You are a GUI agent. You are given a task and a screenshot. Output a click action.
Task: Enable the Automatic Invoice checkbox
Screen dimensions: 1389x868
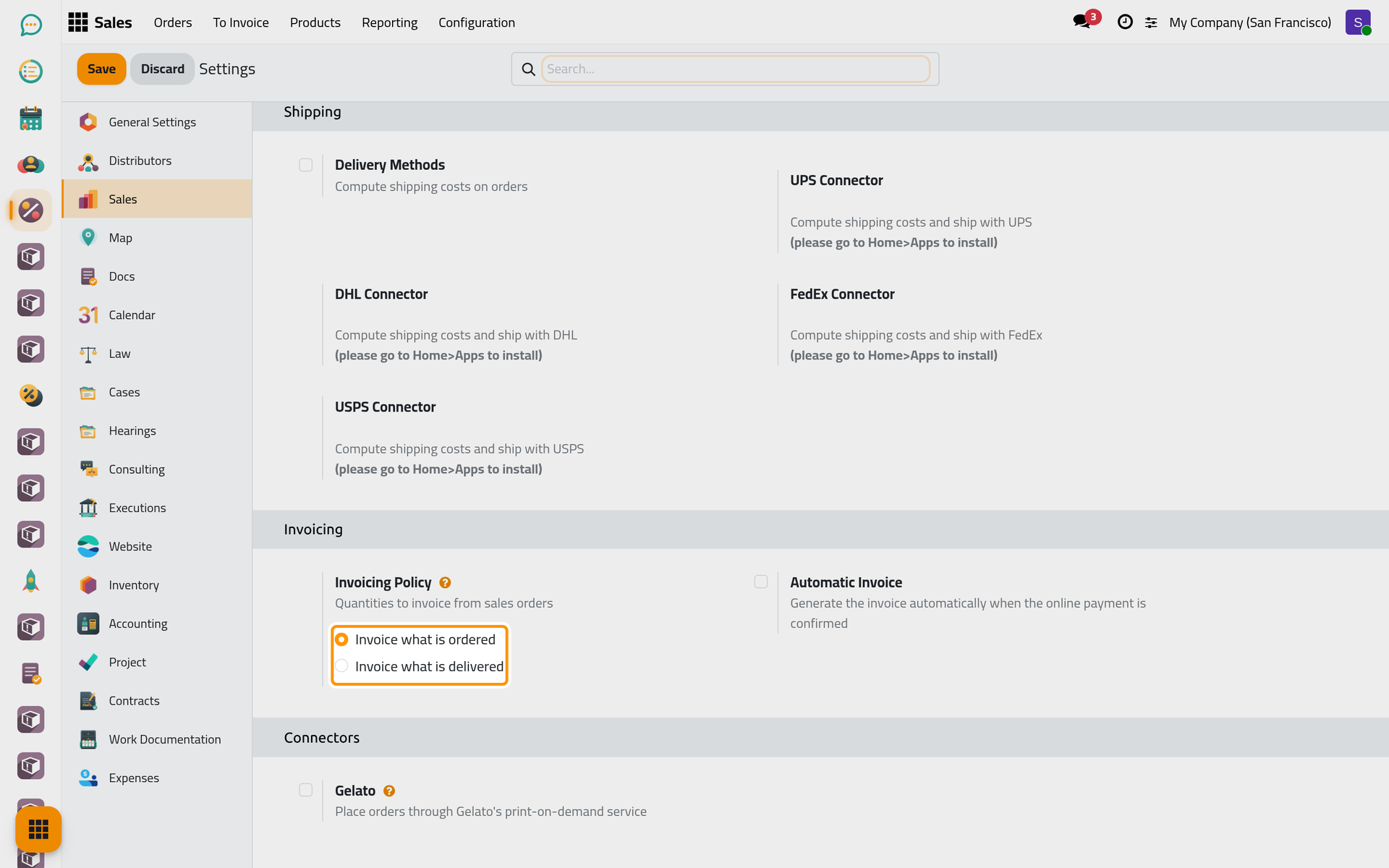click(761, 582)
